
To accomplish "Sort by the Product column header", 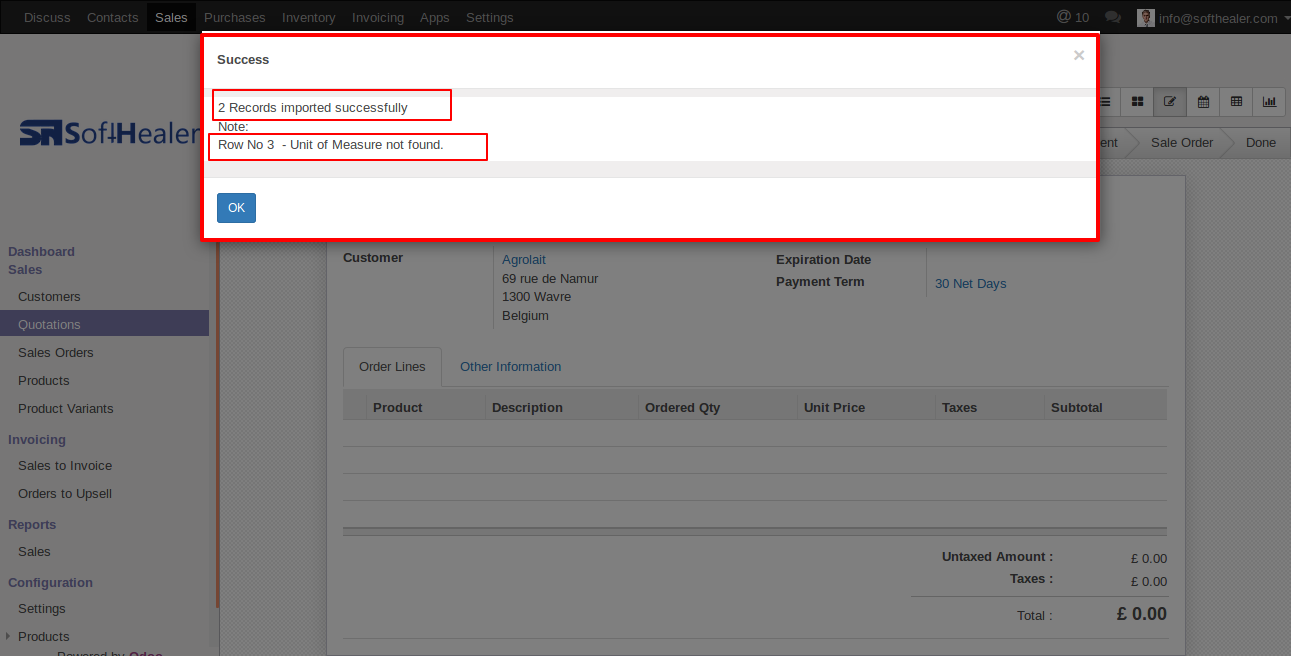I will (x=397, y=407).
